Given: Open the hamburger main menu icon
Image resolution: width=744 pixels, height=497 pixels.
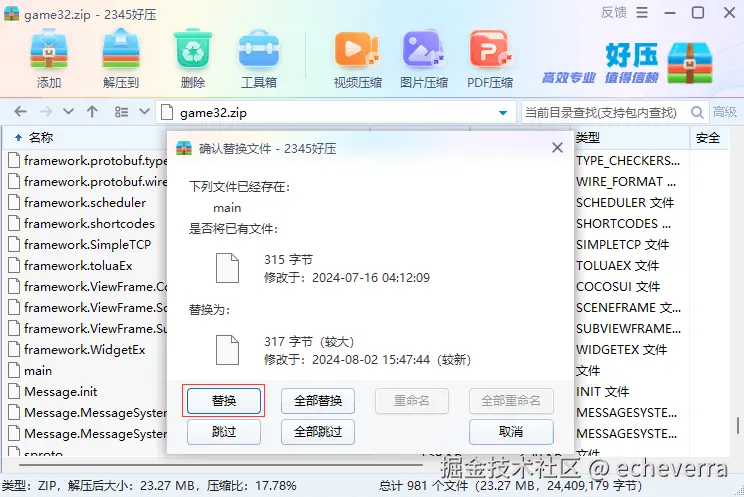Looking at the screenshot, I should (642, 12).
